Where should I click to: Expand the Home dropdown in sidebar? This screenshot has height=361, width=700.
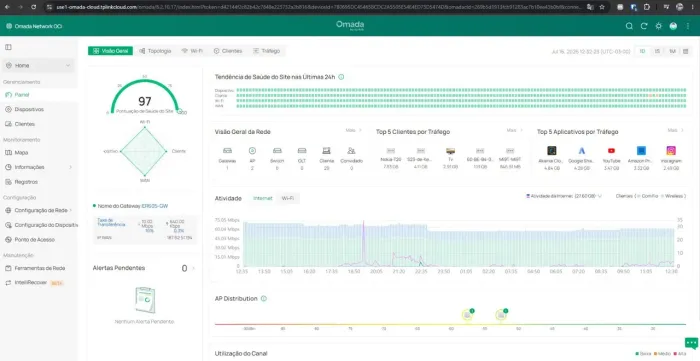(x=68, y=66)
